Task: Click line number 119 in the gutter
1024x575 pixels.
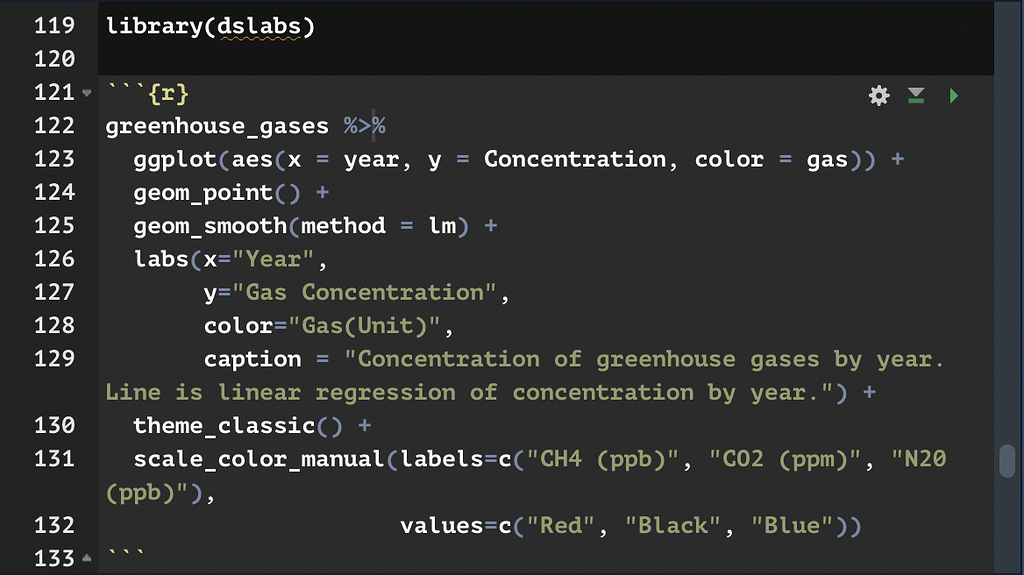Action: [54, 26]
